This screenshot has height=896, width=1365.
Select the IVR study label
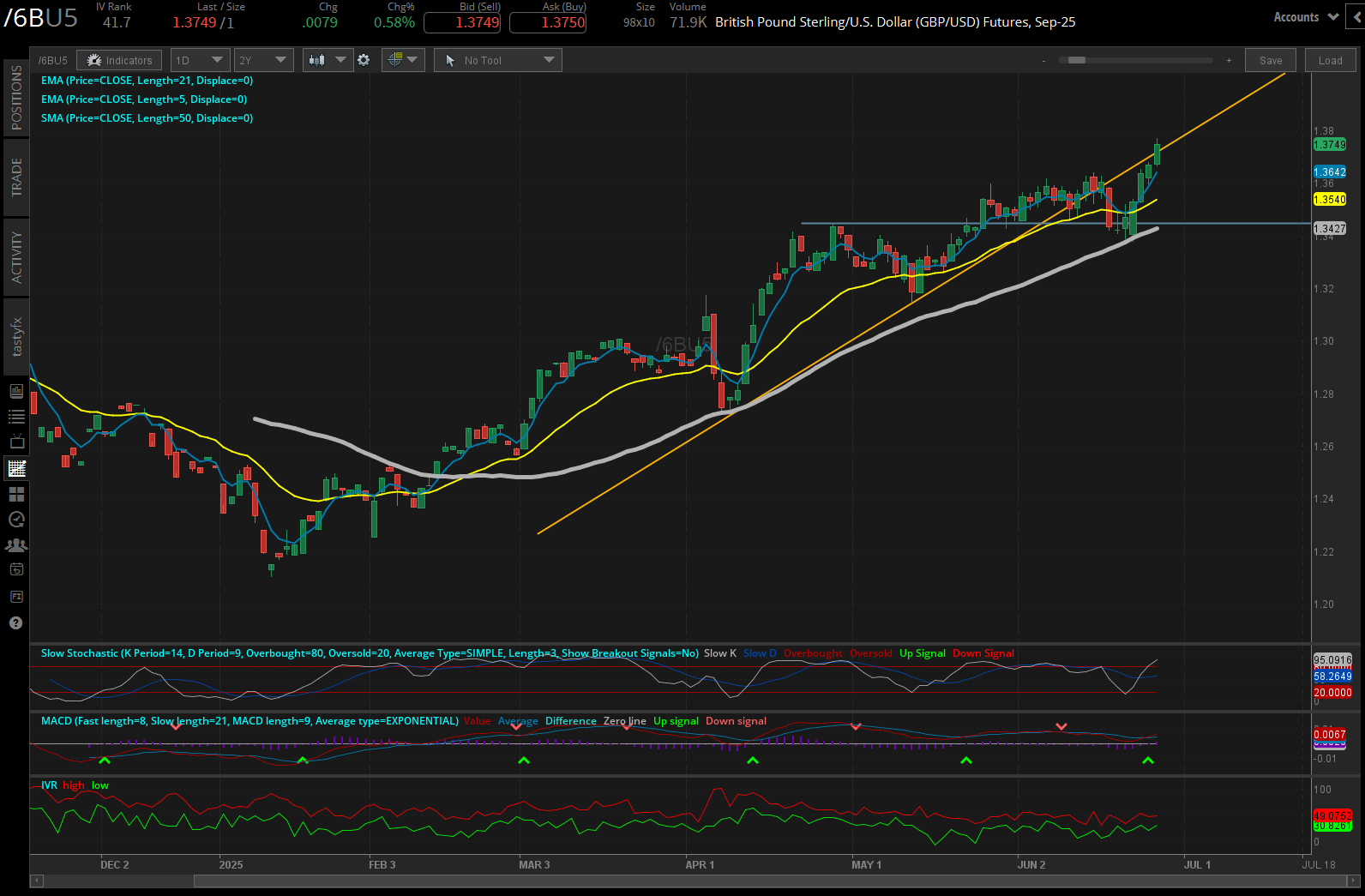click(49, 785)
